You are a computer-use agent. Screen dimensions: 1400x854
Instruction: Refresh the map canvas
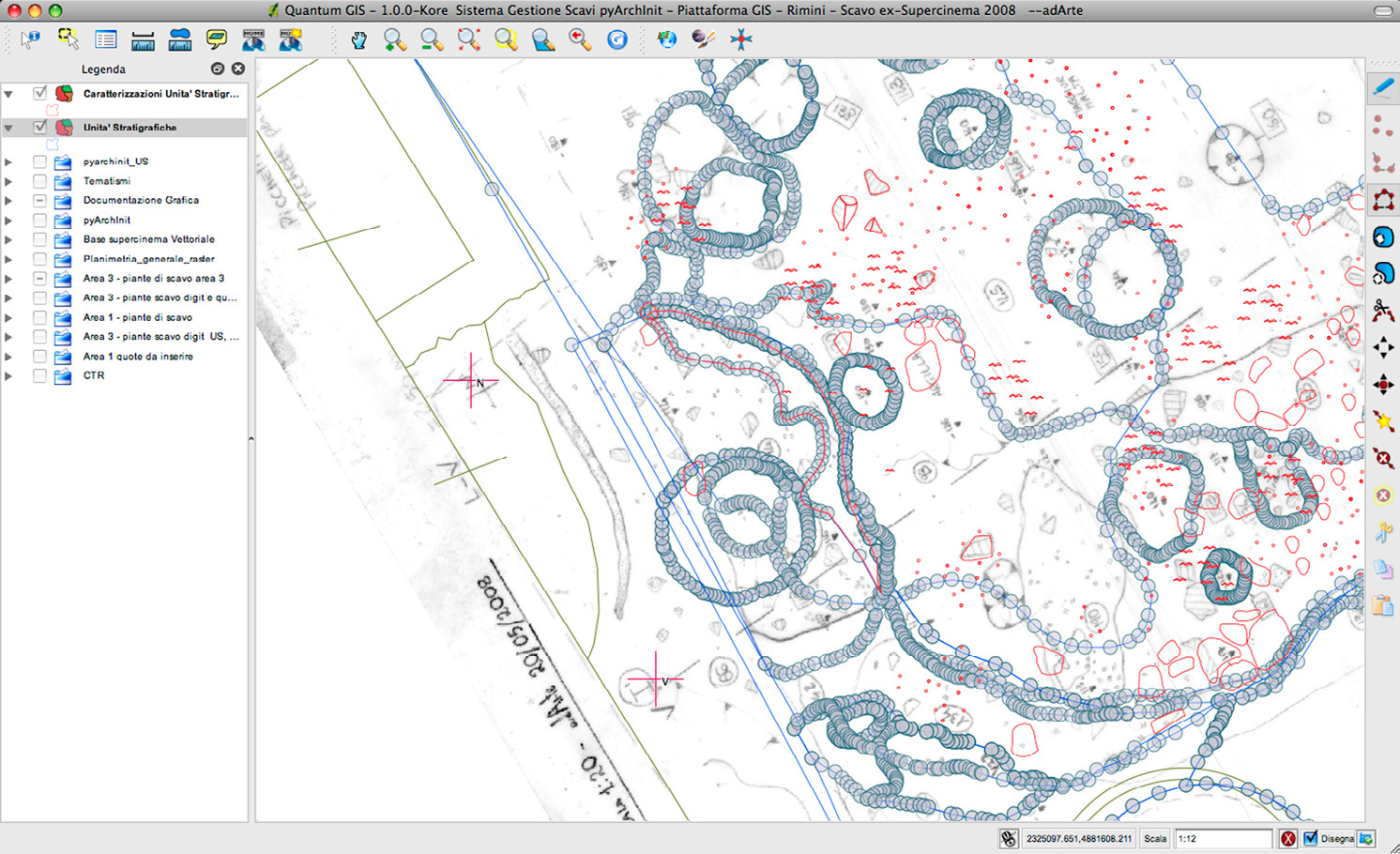point(616,39)
